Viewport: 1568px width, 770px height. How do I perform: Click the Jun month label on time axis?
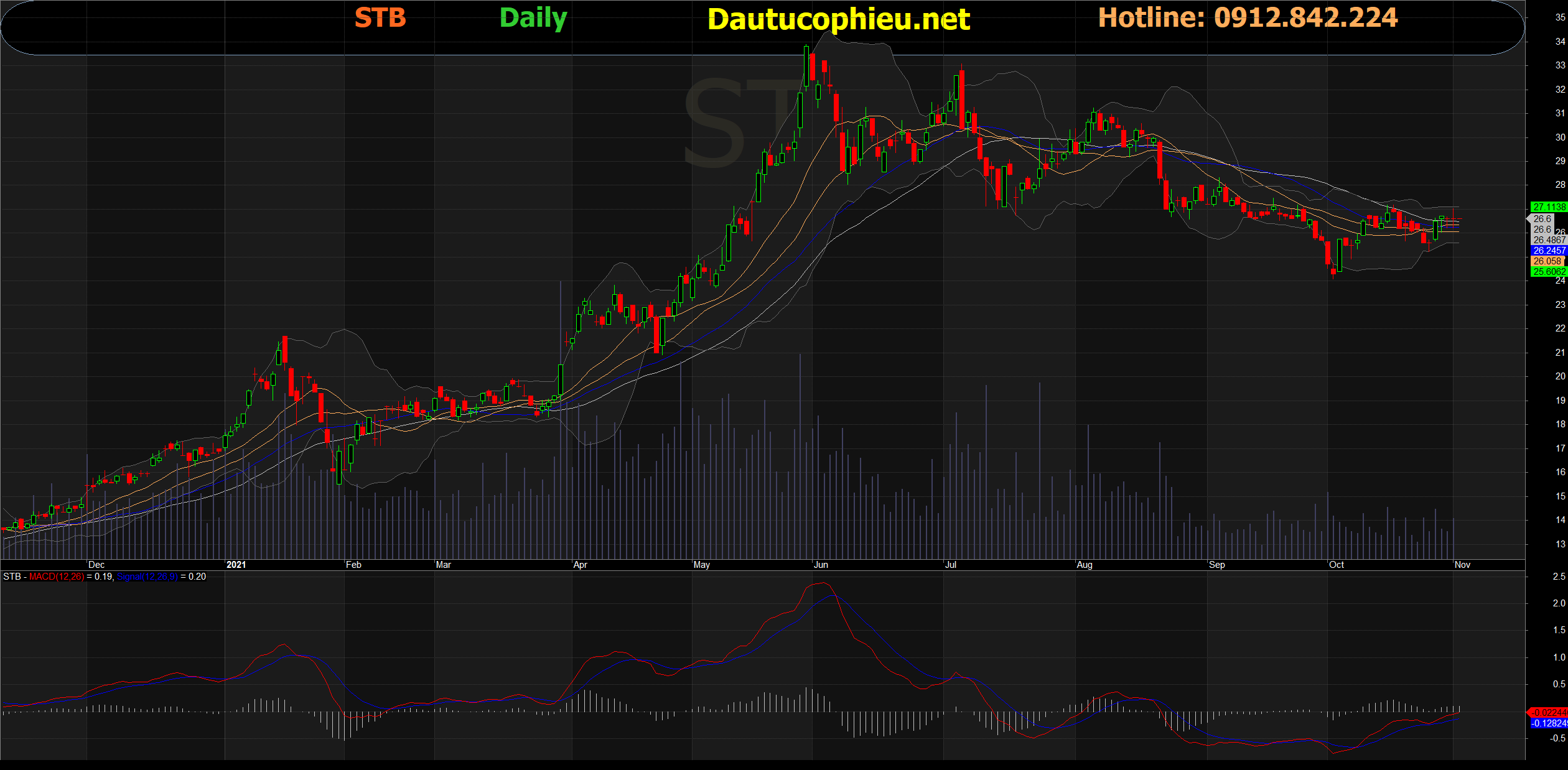(x=821, y=565)
